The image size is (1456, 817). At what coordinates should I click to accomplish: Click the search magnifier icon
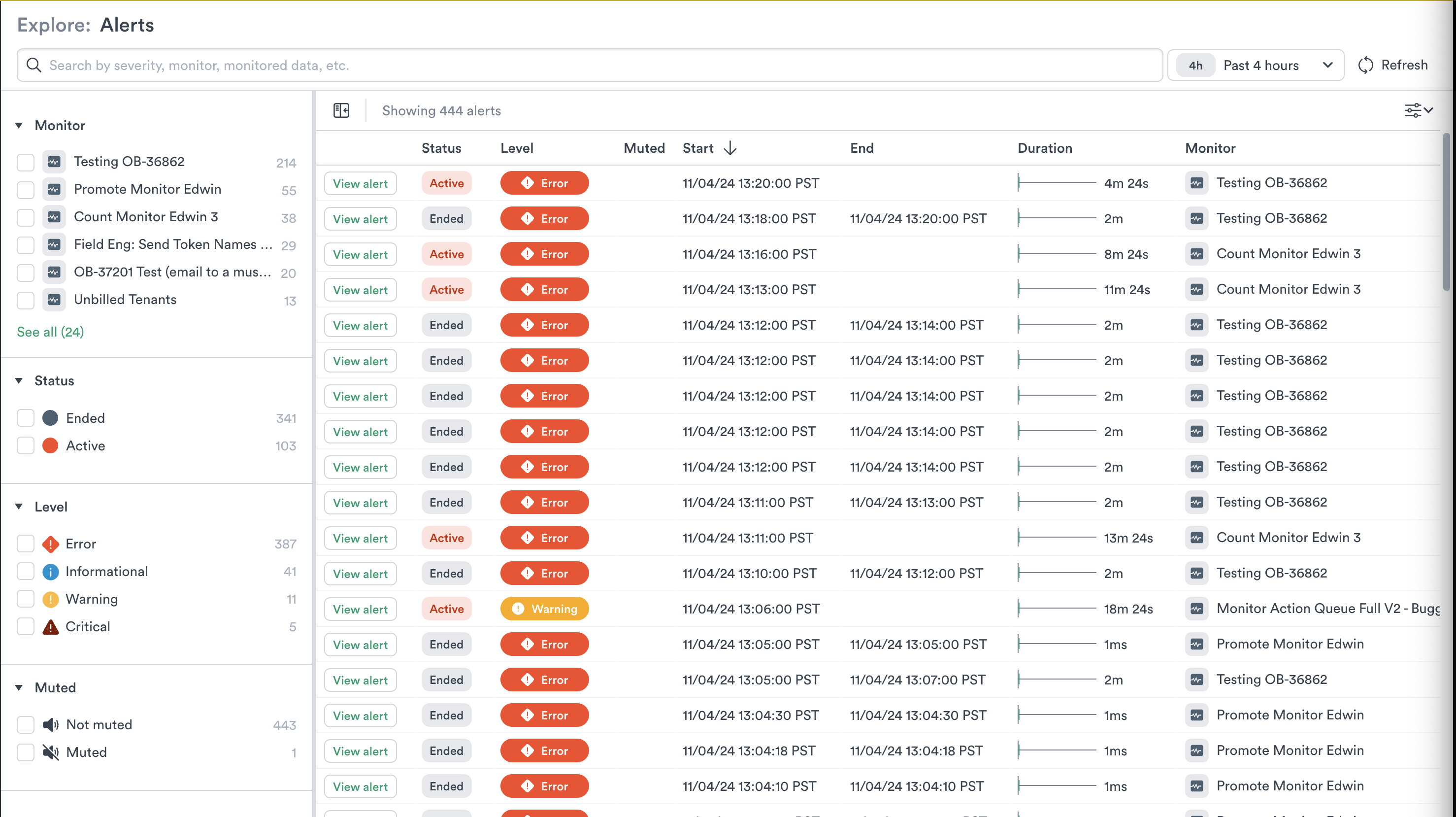point(34,65)
